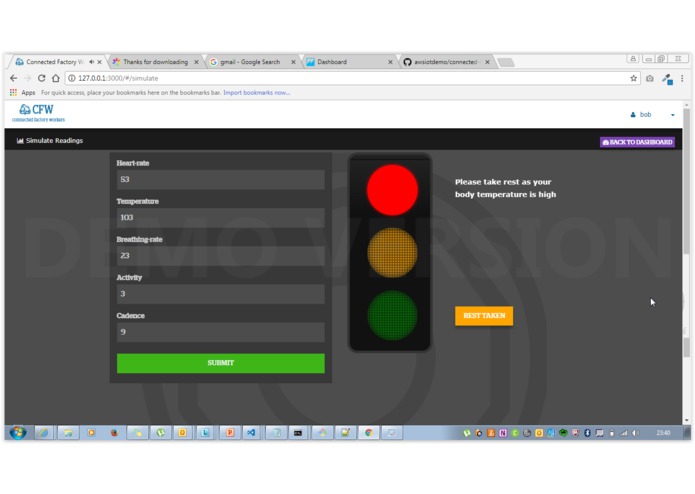Viewport: 695px width, 494px height.
Task: Open the browser home page icon
Action: coord(55,78)
